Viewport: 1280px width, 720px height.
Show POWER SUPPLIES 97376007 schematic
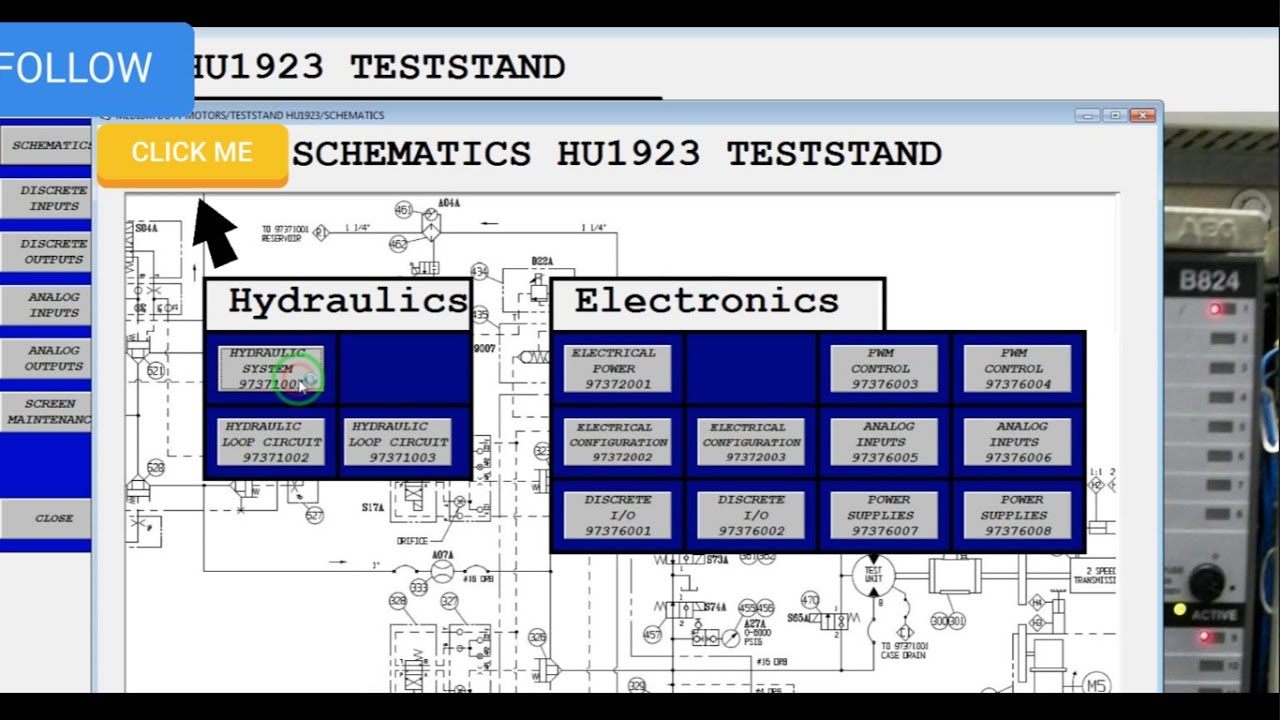pos(884,515)
